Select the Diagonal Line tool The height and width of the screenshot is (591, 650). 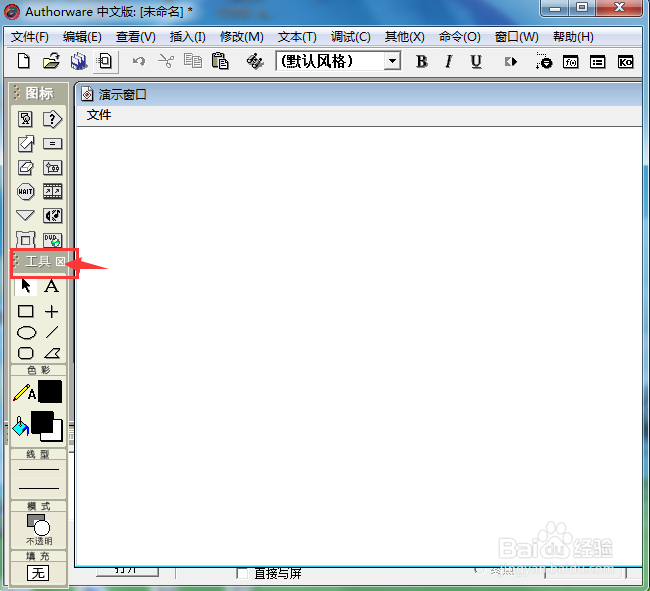(52, 332)
